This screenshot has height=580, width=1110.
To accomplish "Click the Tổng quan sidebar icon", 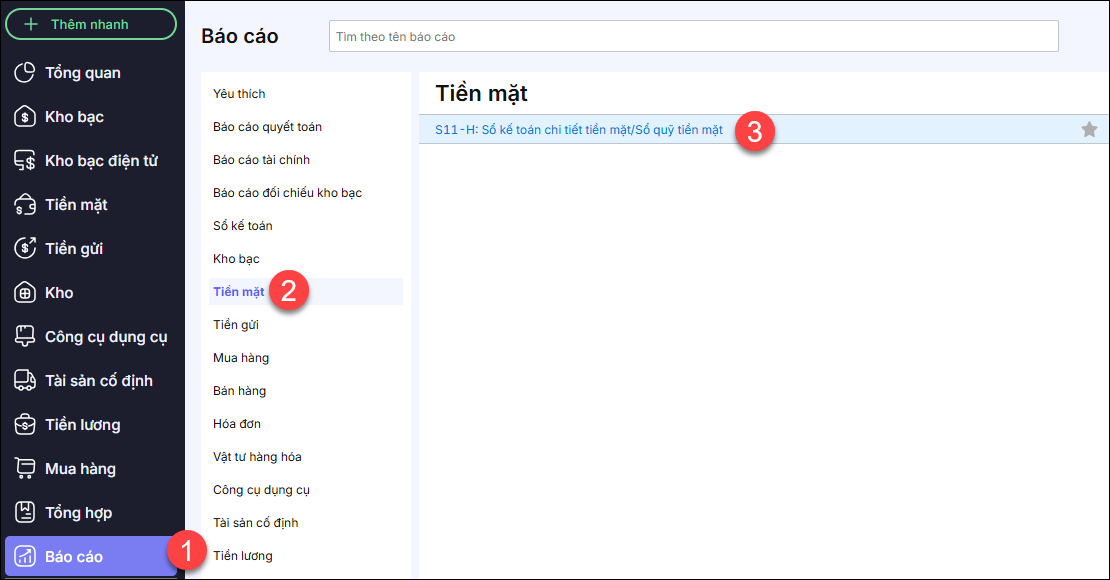I will [26, 73].
